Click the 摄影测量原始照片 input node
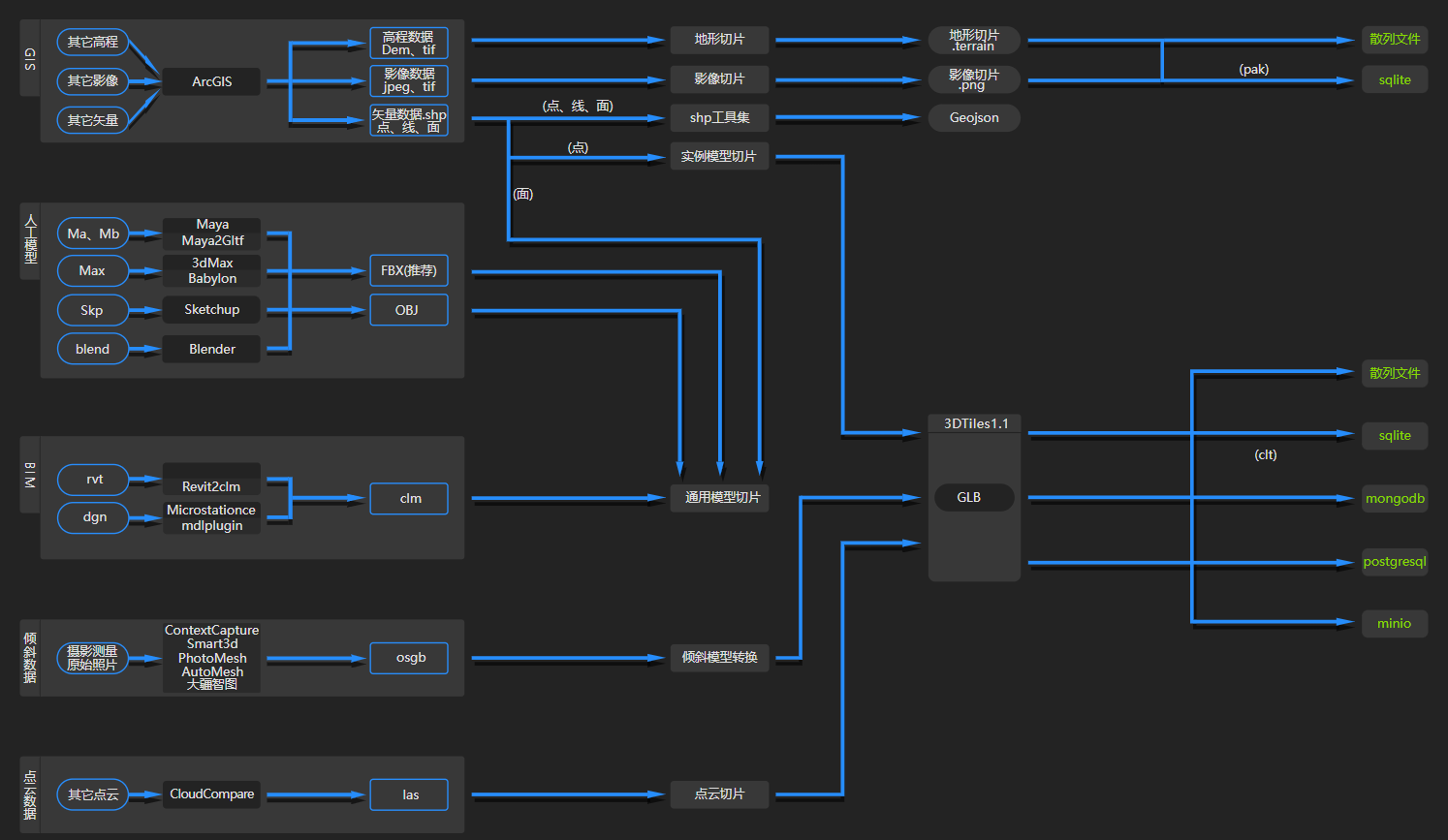Image resolution: width=1448 pixels, height=840 pixels. click(x=93, y=658)
